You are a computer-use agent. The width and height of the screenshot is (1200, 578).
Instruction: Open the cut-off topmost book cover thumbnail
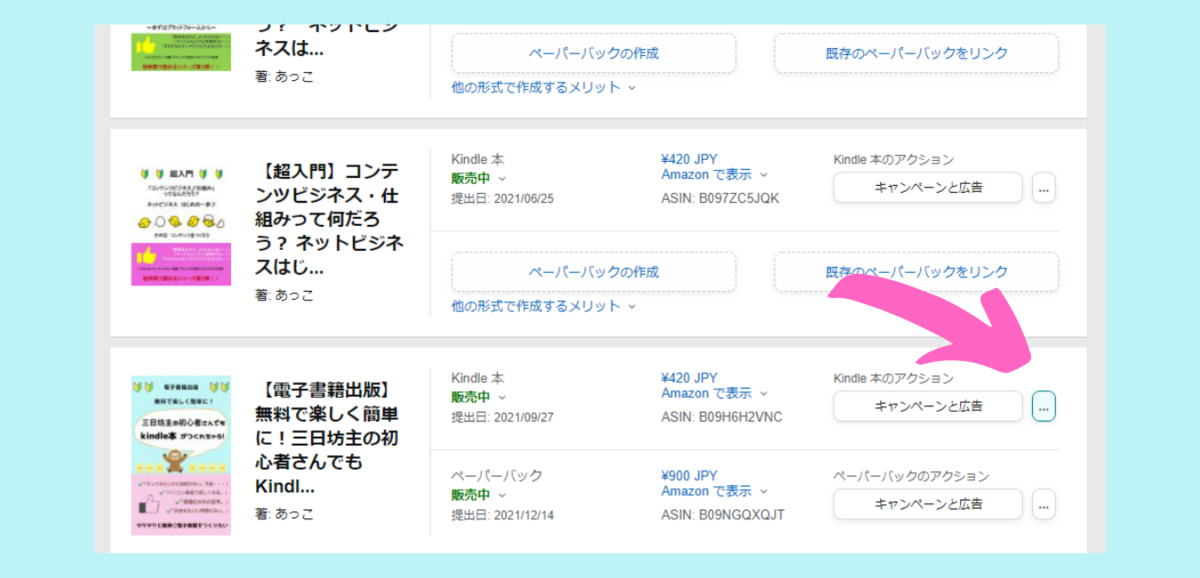point(181,47)
